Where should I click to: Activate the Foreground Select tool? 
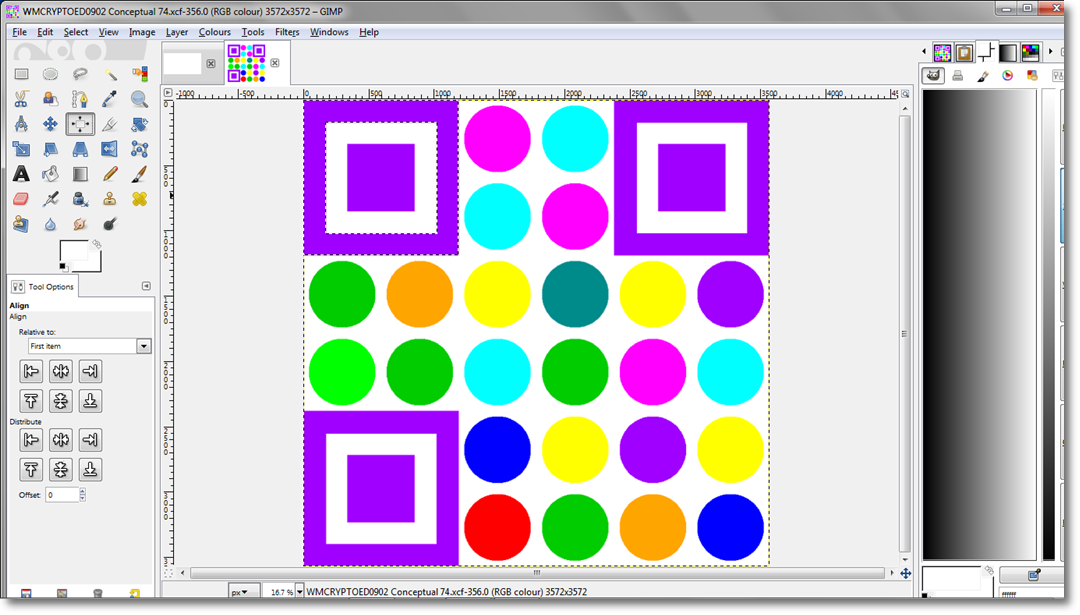(50, 99)
